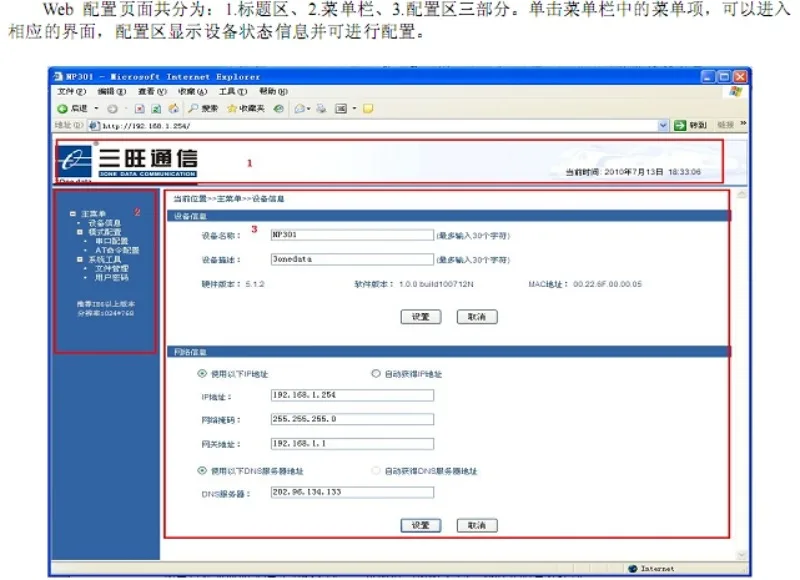800x580 pixels.
Task: Click 设置 button under device info
Action: click(x=421, y=317)
